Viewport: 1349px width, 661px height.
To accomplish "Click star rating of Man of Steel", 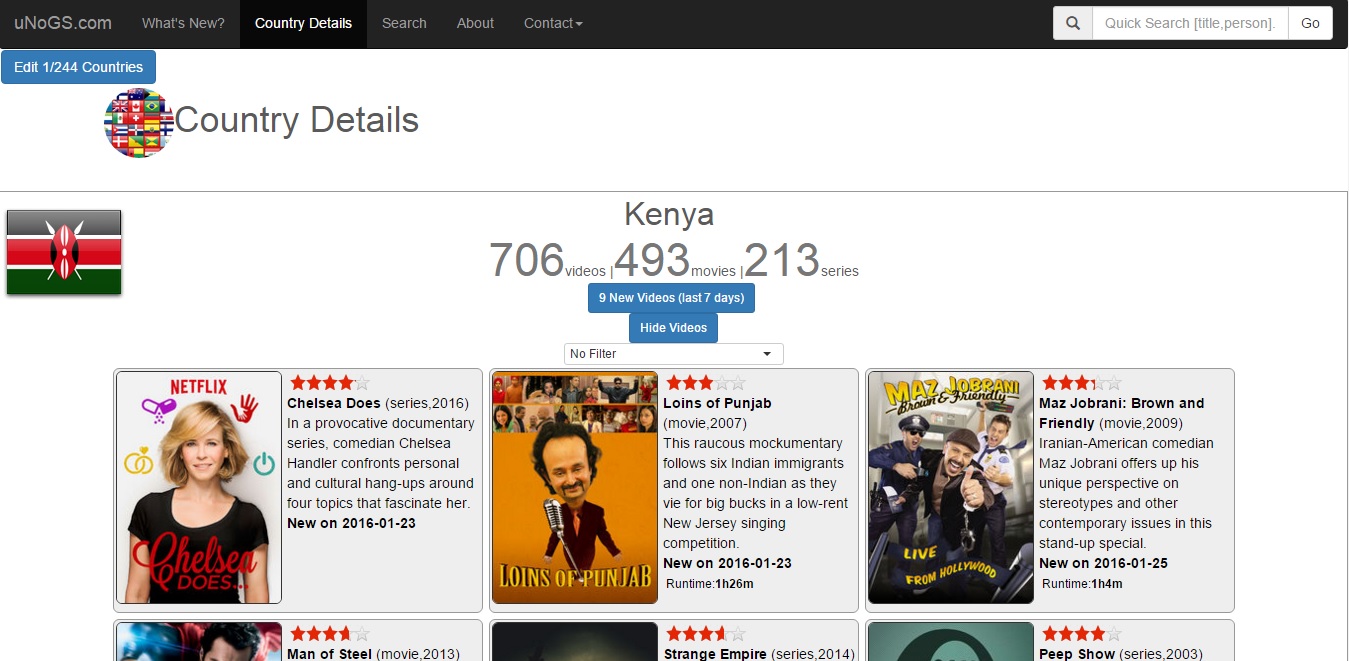I will pos(330,634).
